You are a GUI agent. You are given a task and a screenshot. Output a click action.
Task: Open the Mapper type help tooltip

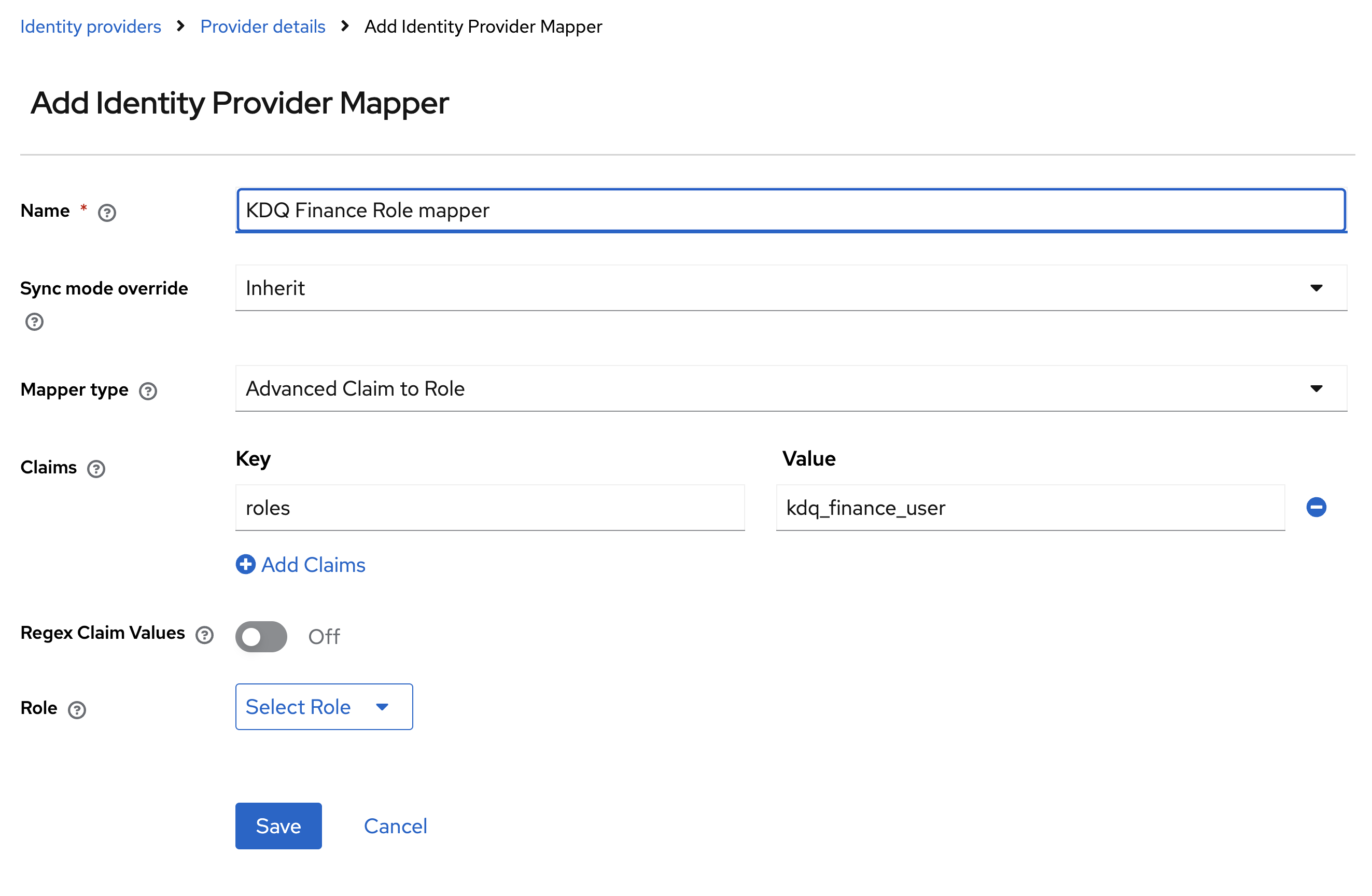[148, 391]
